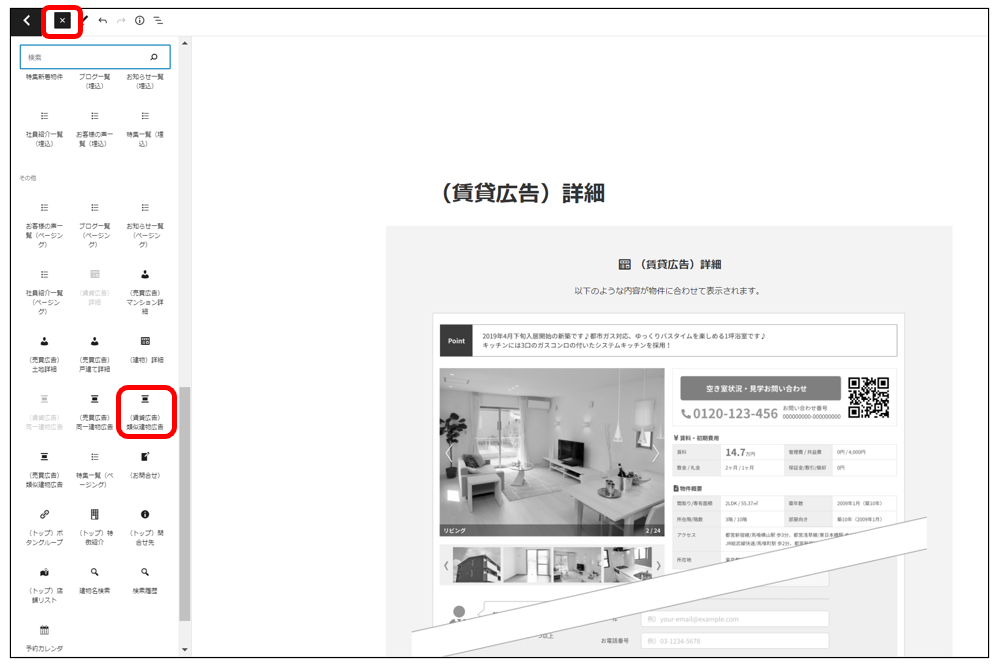
Task: Select the （お問合せ） block
Action: pyautogui.click(x=145, y=464)
